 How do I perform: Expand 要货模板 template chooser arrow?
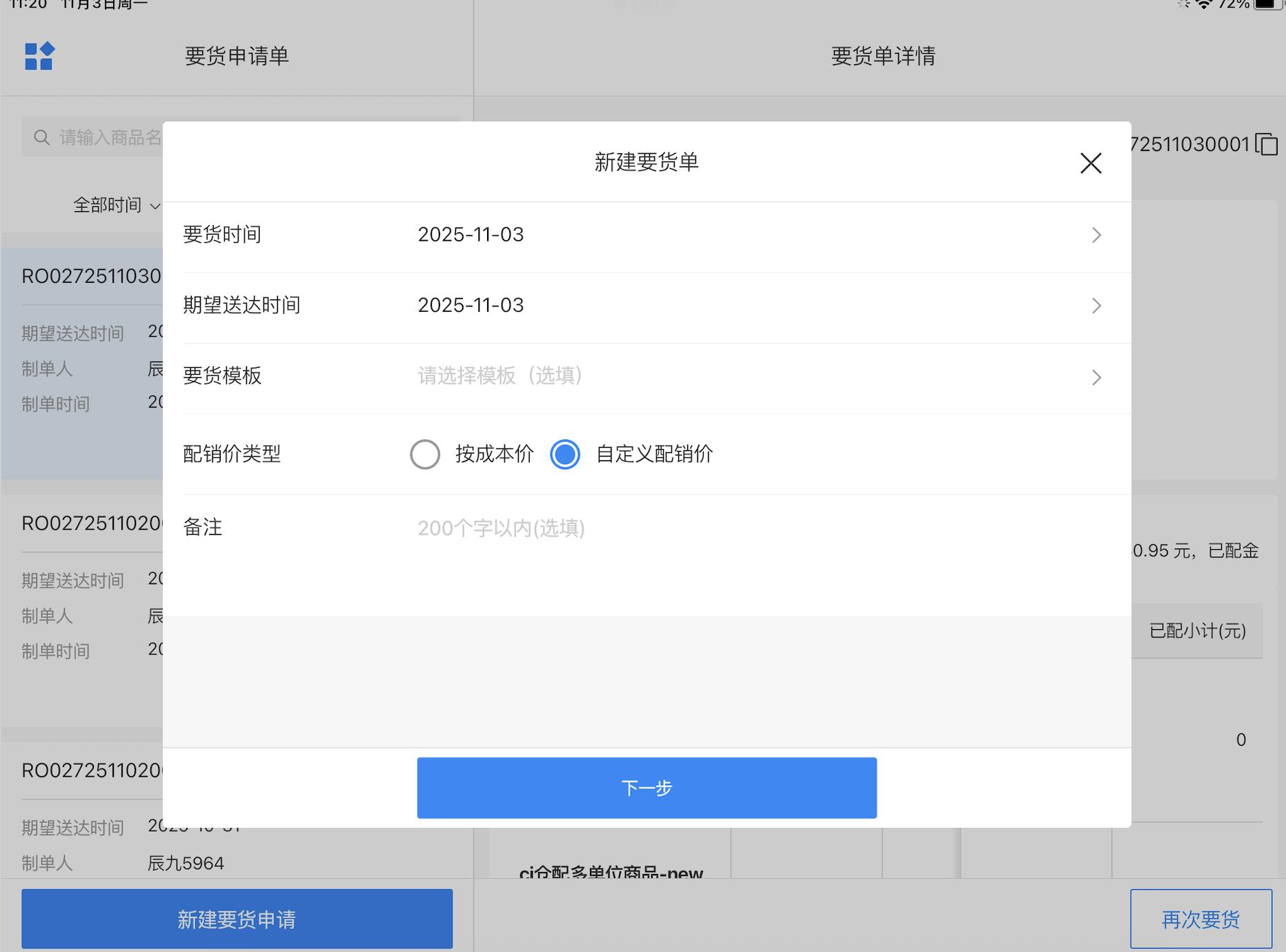coord(1096,377)
